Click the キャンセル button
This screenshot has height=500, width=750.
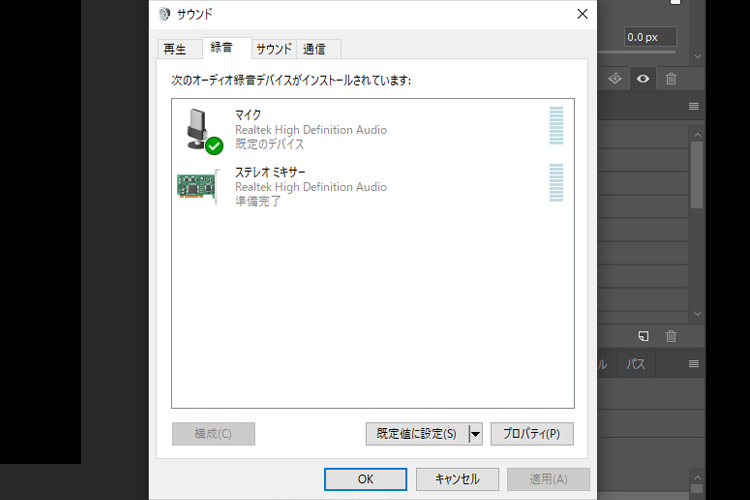point(457,479)
